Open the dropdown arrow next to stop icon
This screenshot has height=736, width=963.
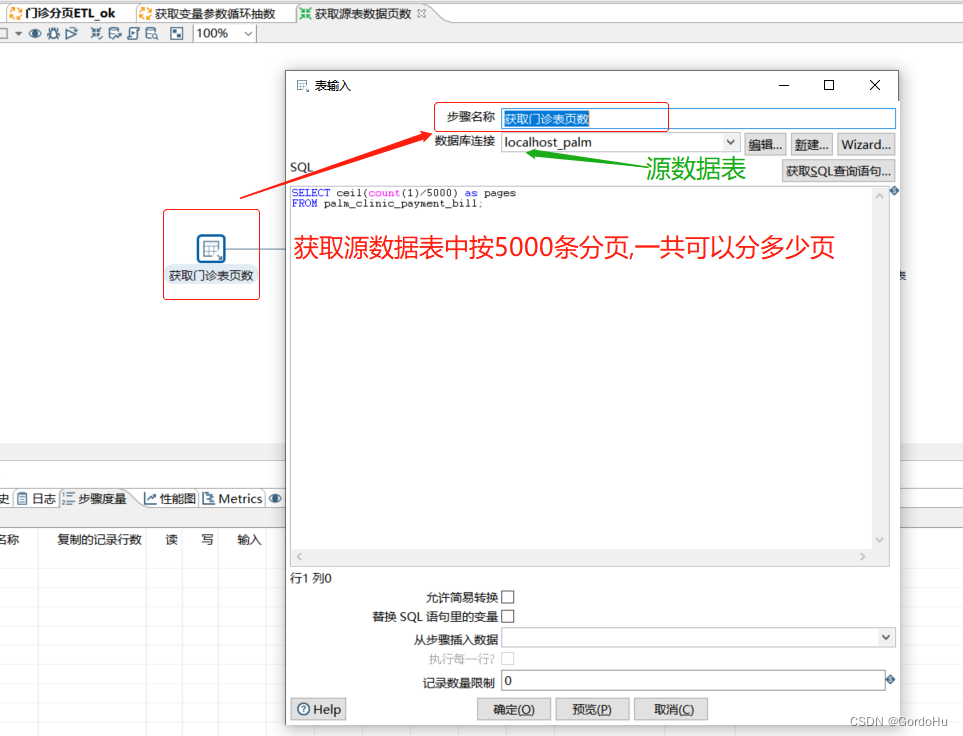pyautogui.click(x=18, y=33)
